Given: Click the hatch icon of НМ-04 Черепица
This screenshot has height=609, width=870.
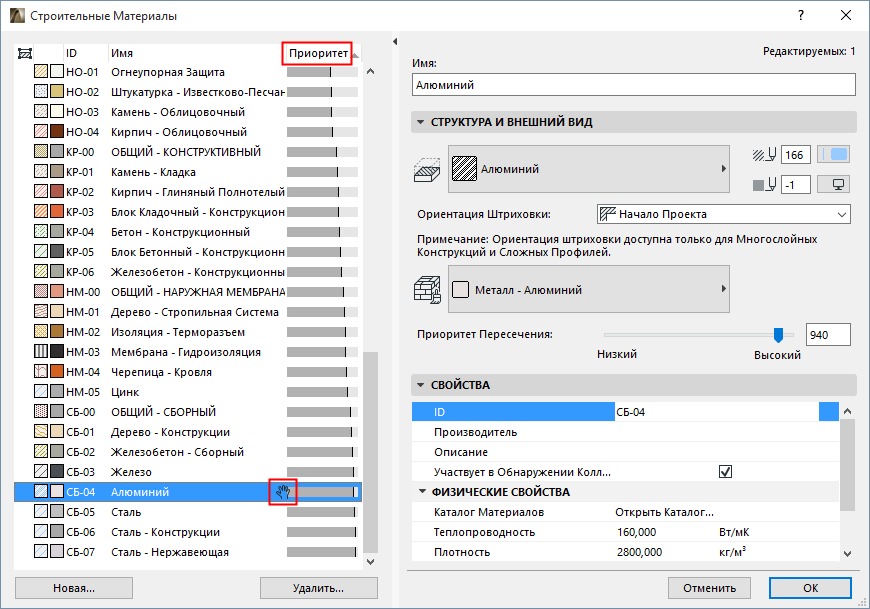Looking at the screenshot, I should pyautogui.click(x=41, y=371).
